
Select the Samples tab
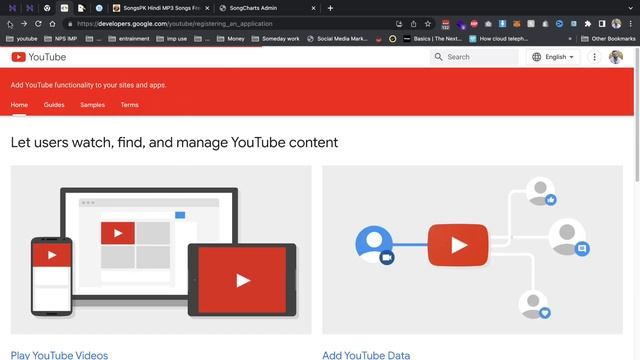point(92,105)
